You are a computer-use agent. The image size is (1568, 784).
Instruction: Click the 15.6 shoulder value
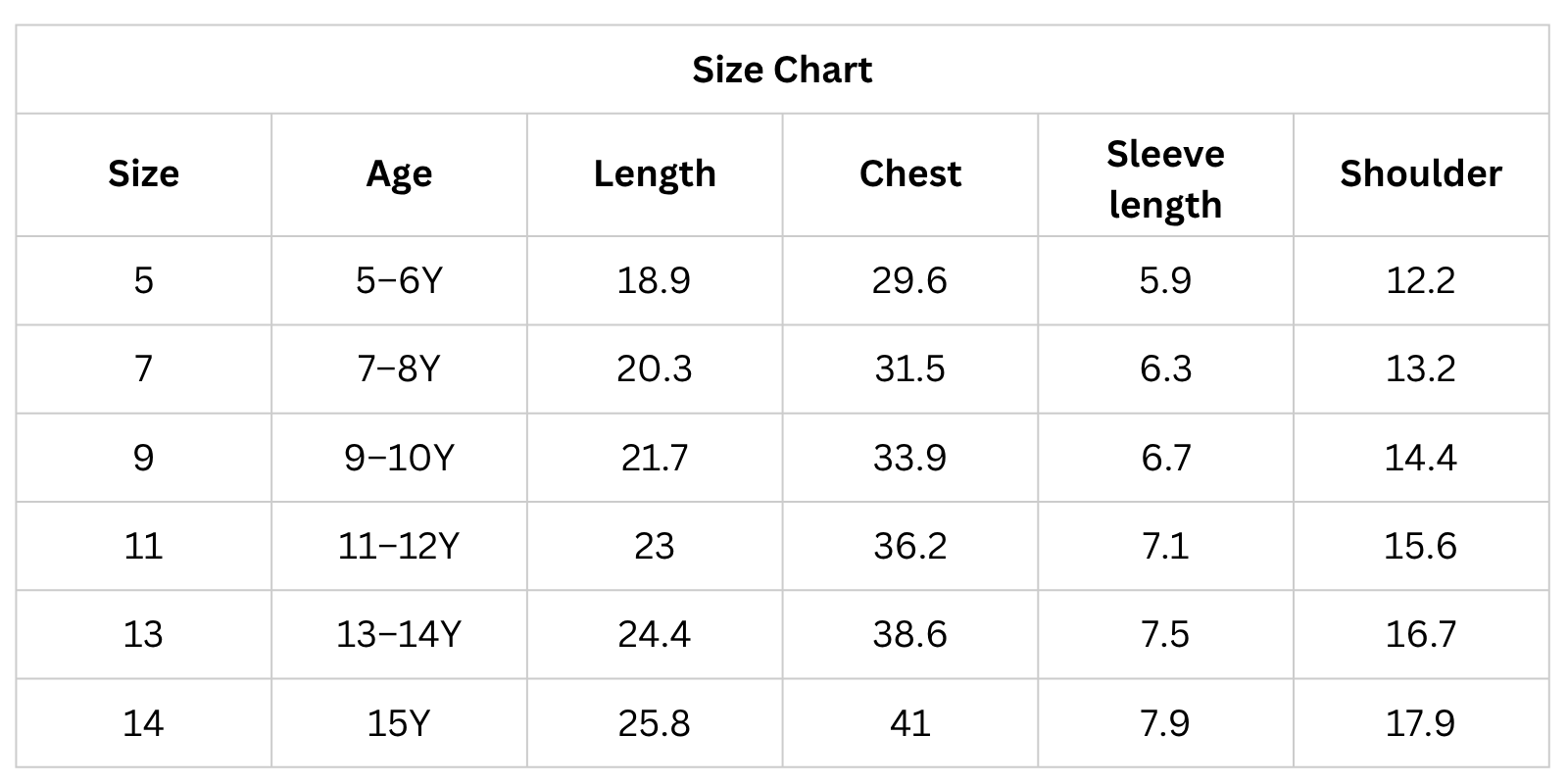click(x=1420, y=546)
